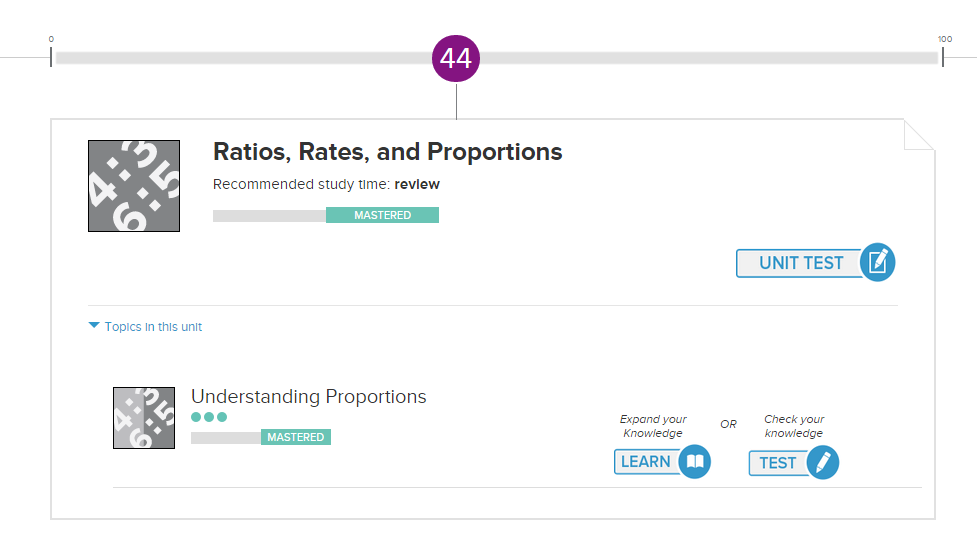Screen dimensions: 977x548
Task: Collapse the Topics in this unit triangle
Action: click(94, 325)
